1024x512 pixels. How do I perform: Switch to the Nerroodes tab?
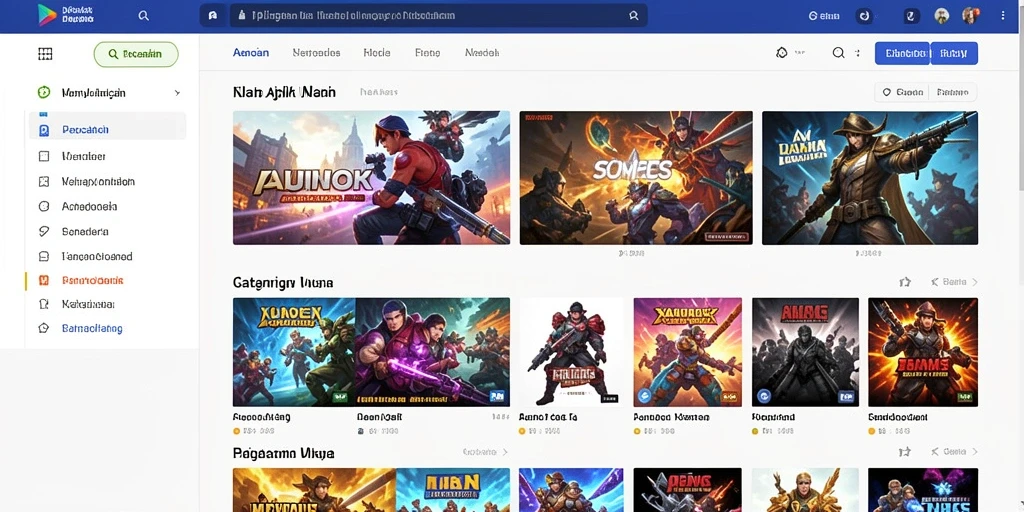pyautogui.click(x=316, y=53)
